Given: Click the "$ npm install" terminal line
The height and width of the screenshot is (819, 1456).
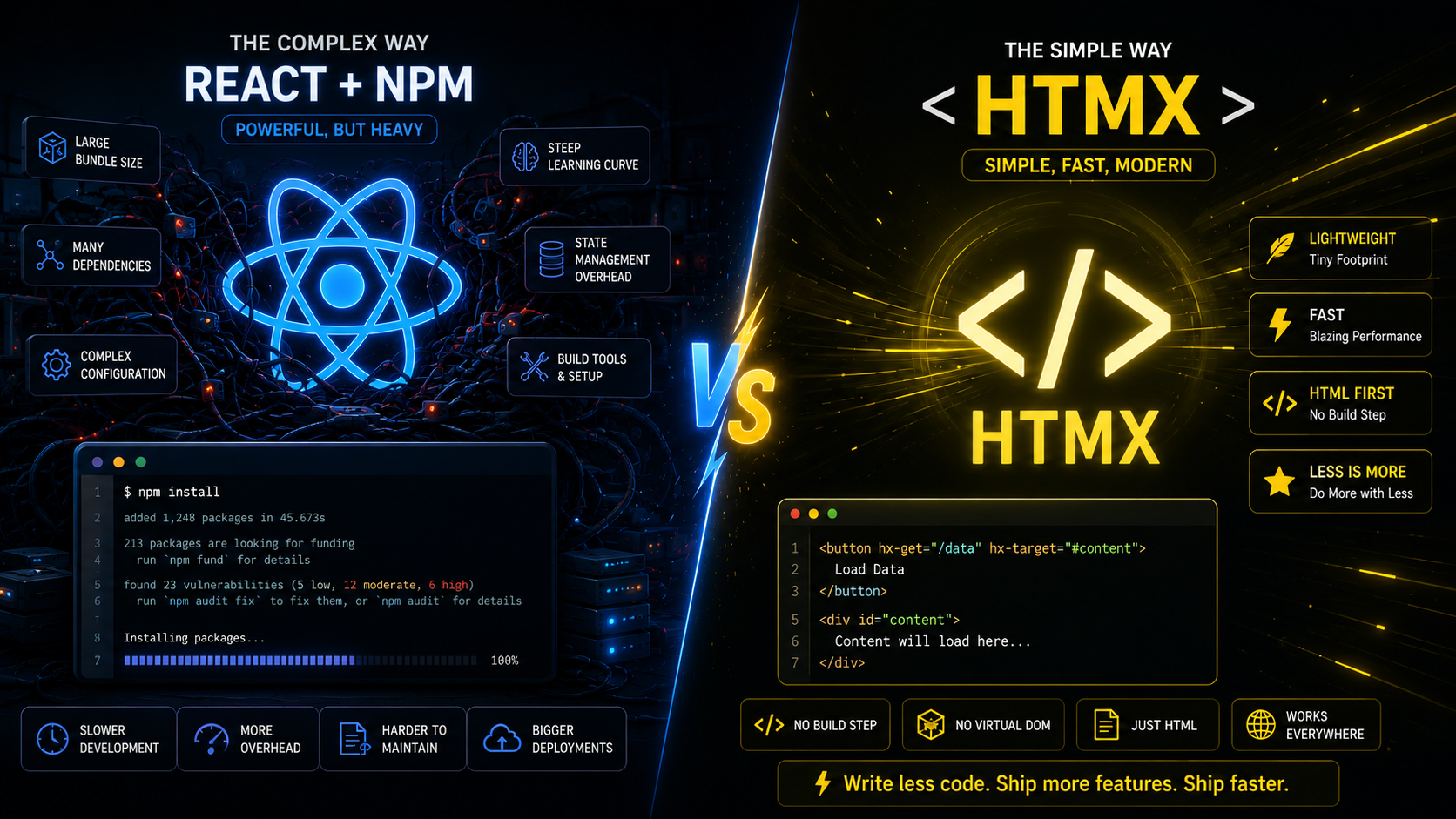Looking at the screenshot, I should (172, 492).
